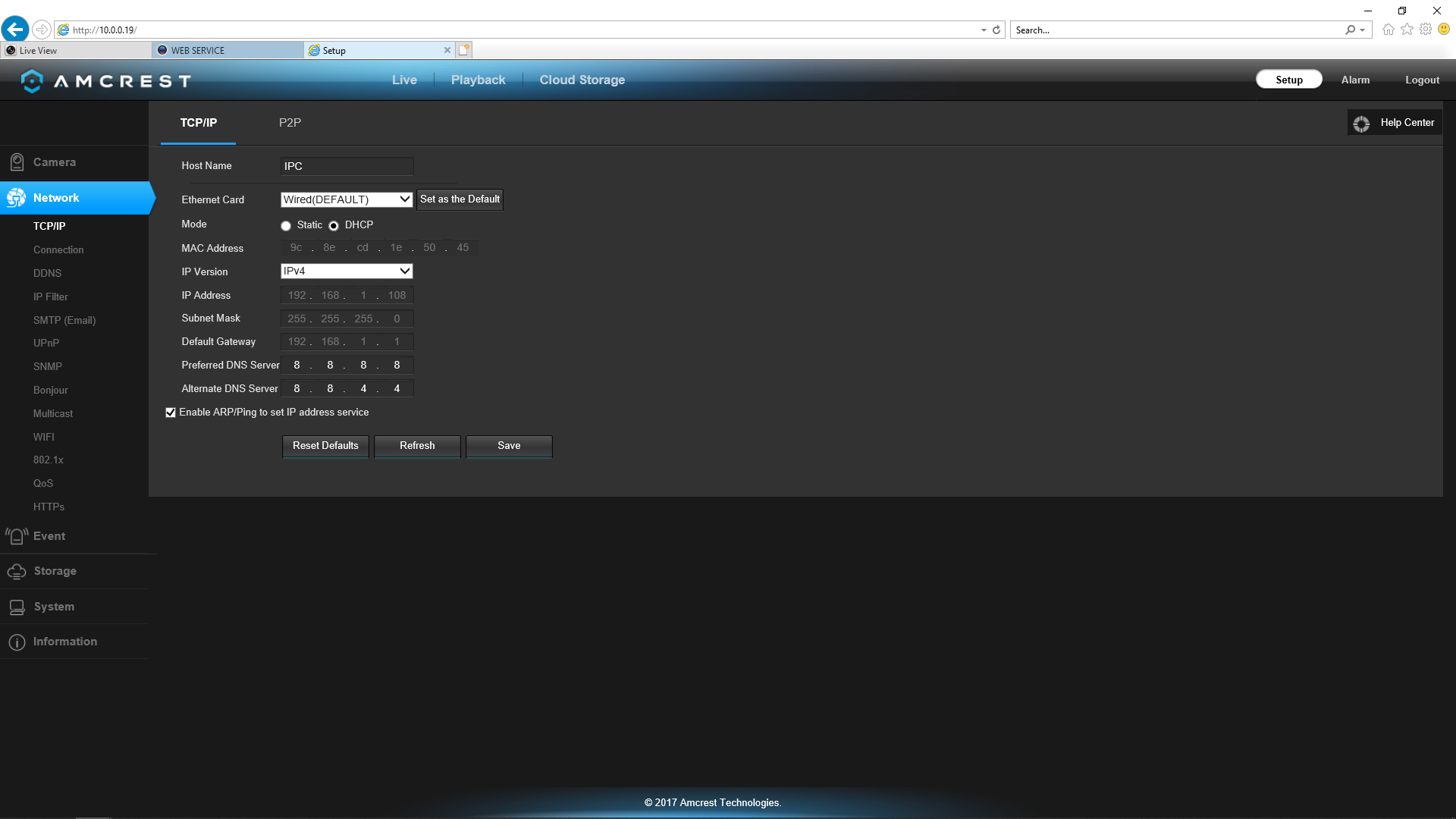
Task: Reload page with refresh icon
Action: coord(996,30)
